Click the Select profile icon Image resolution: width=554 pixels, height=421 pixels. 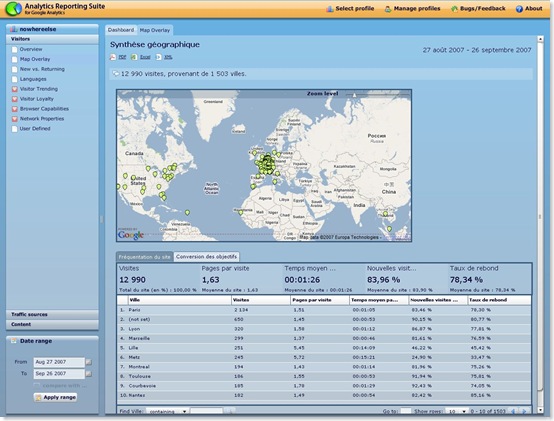pos(330,9)
